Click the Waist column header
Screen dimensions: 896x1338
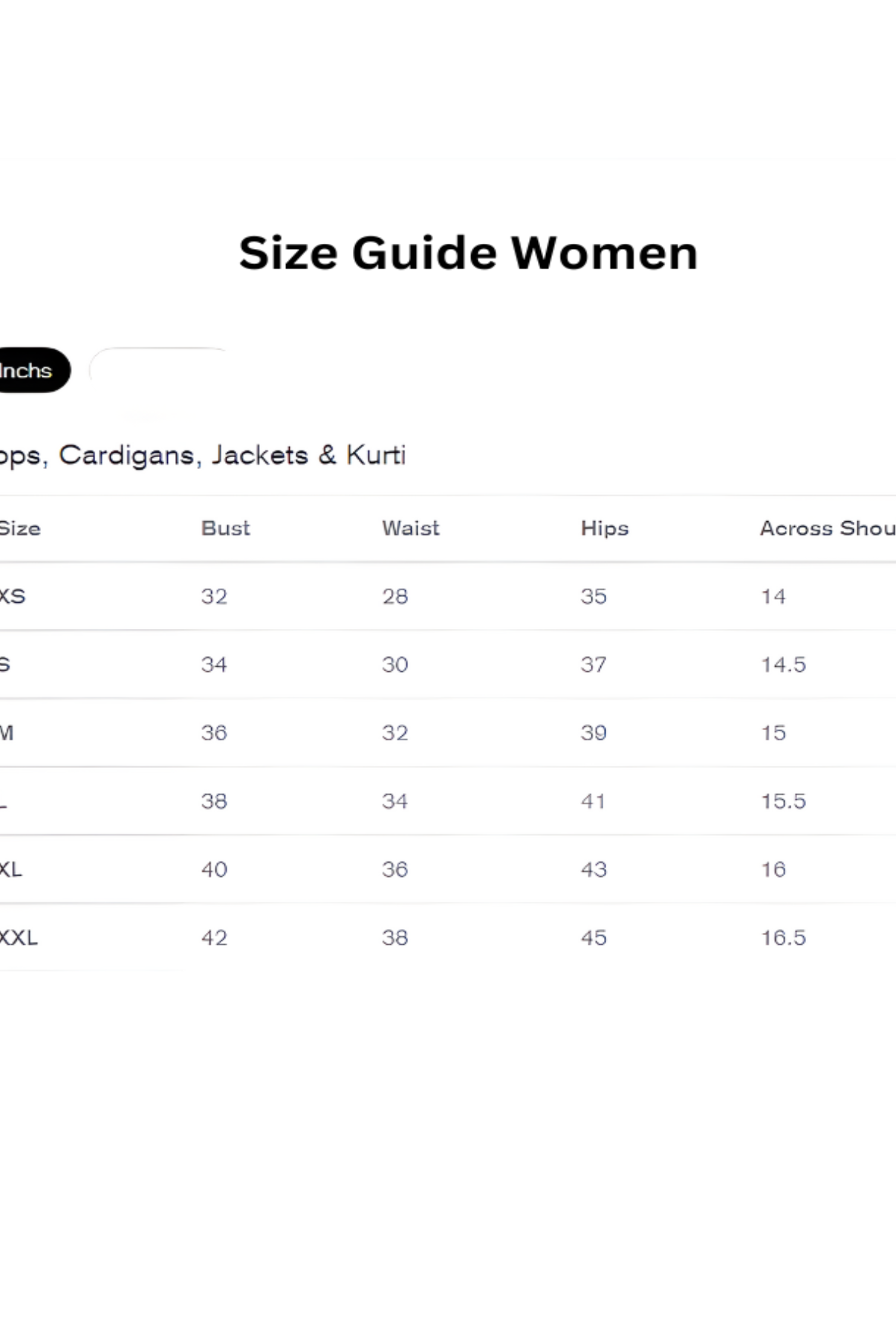[410, 529]
